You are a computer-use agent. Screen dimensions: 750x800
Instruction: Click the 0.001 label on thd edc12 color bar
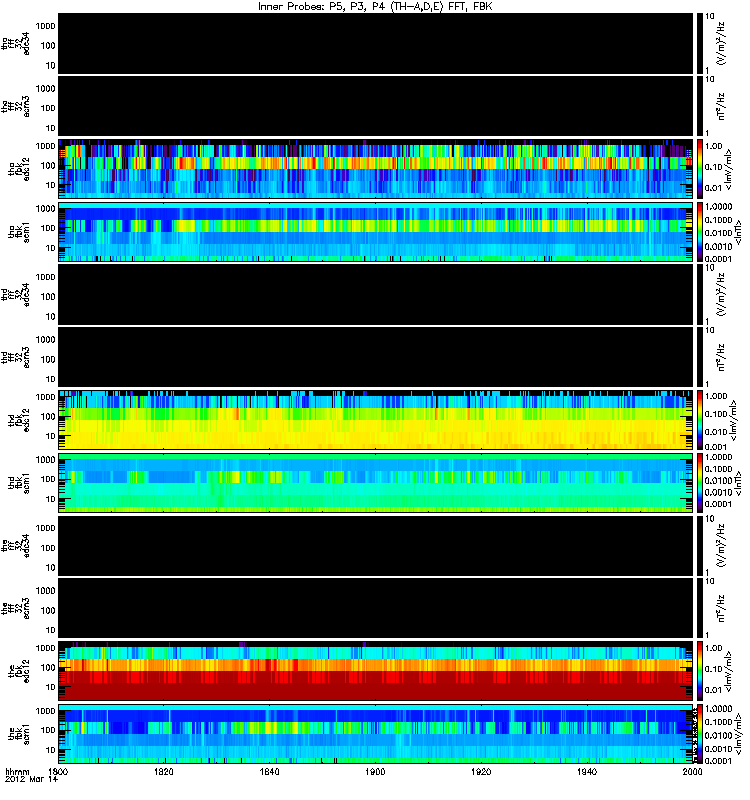(x=715, y=446)
